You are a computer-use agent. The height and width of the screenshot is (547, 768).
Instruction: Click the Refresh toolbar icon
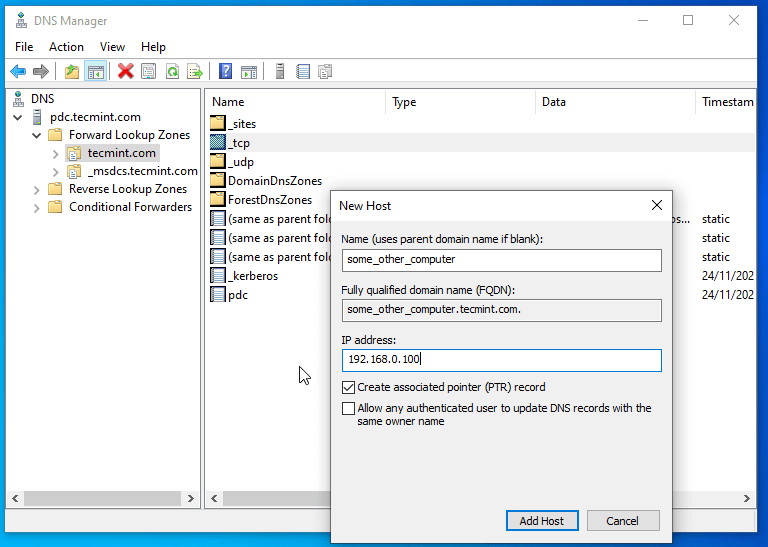coord(172,71)
